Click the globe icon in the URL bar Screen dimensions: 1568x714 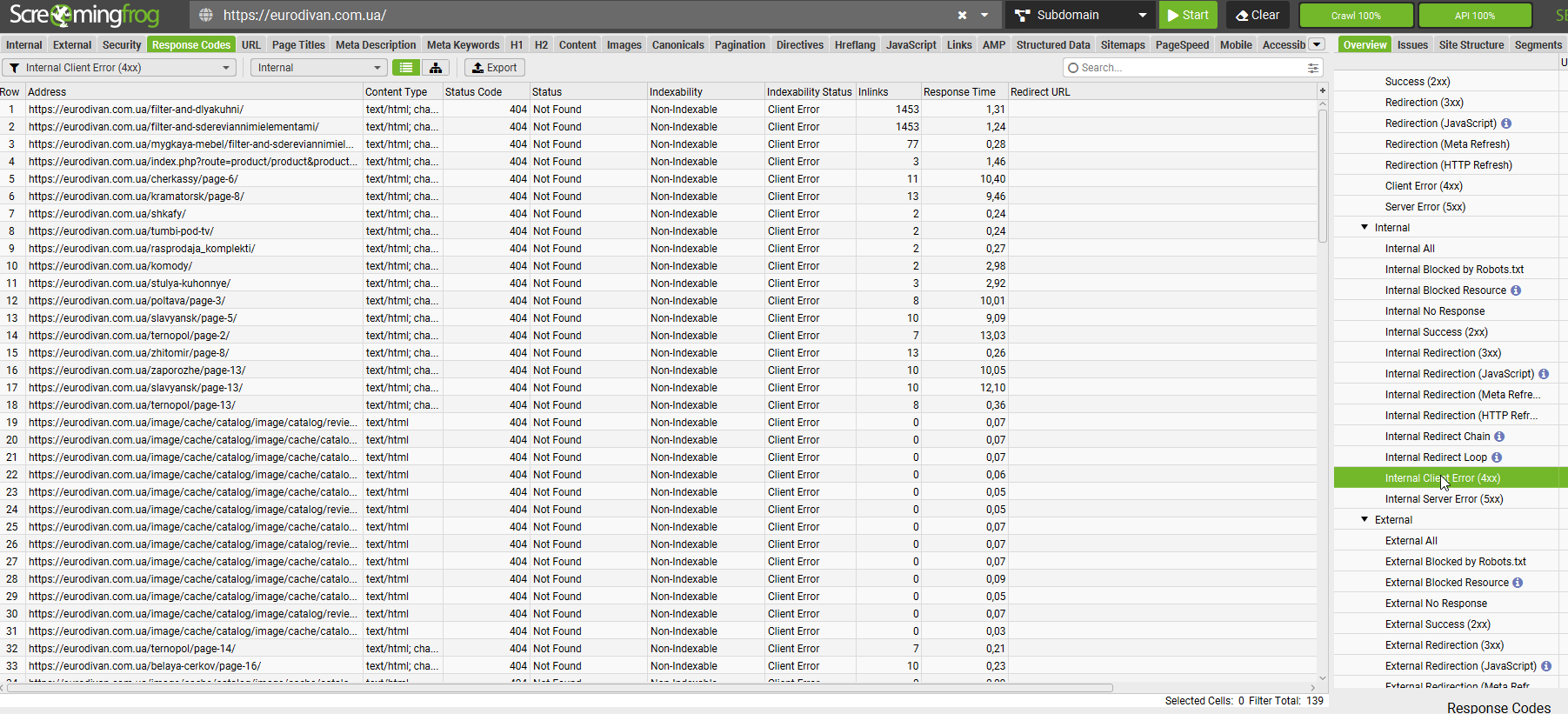pyautogui.click(x=206, y=15)
